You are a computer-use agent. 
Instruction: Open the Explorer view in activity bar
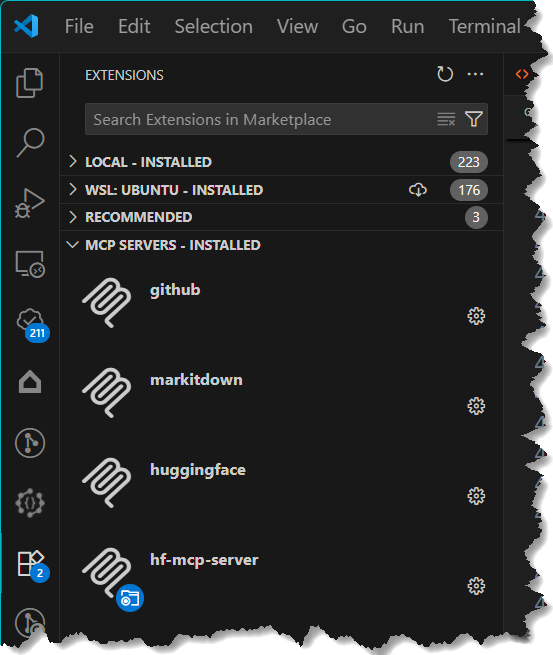tap(29, 83)
